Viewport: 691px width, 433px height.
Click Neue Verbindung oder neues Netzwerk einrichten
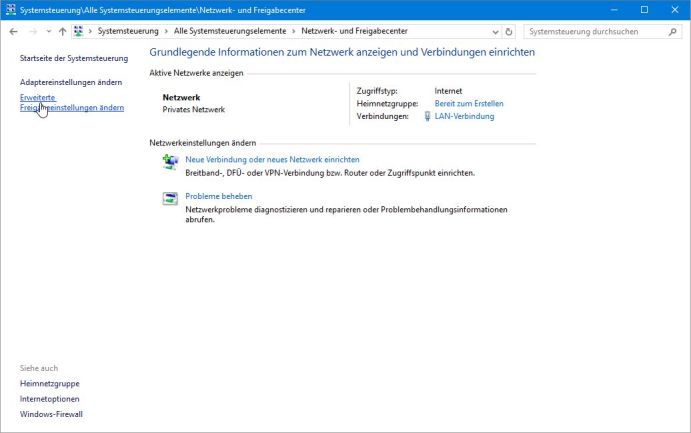coord(272,159)
